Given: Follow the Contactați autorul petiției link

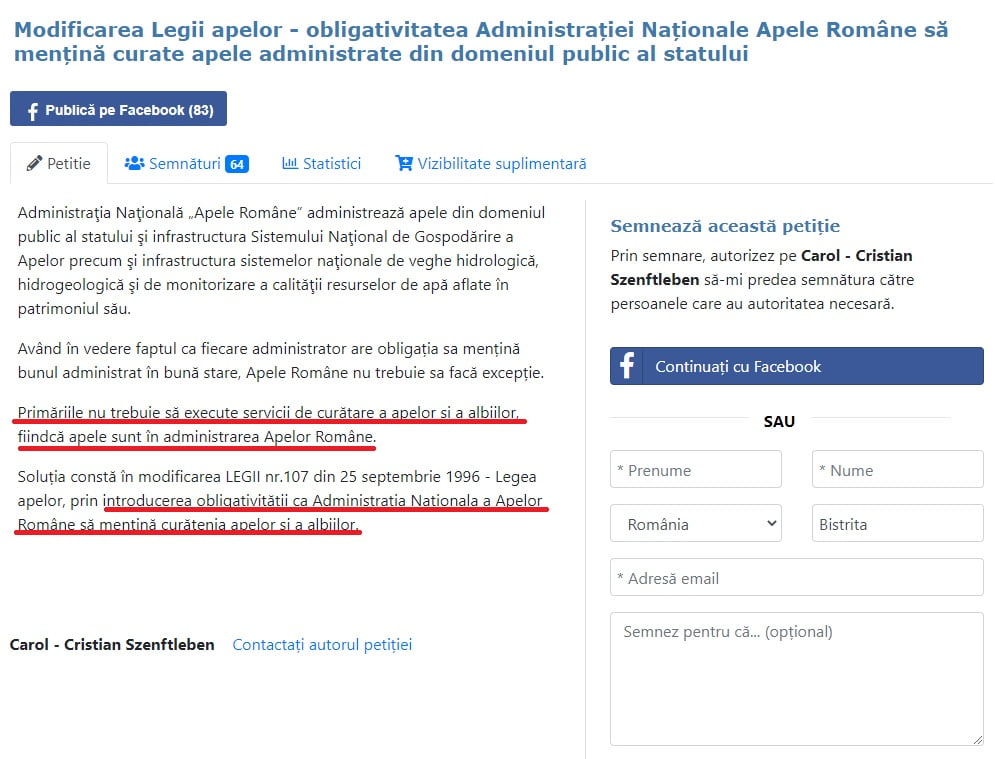Looking at the screenshot, I should click(322, 645).
